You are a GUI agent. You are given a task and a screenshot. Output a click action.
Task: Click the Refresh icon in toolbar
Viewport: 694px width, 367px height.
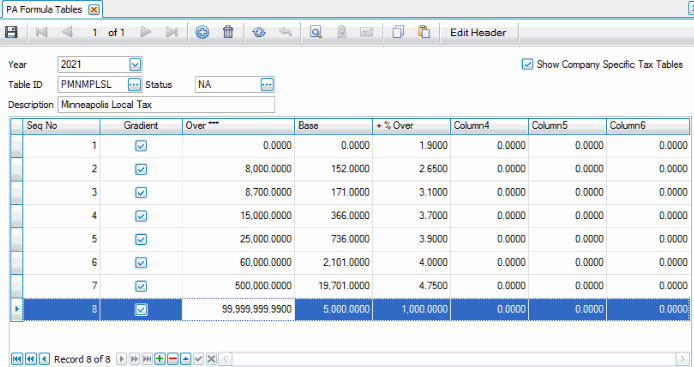259,32
